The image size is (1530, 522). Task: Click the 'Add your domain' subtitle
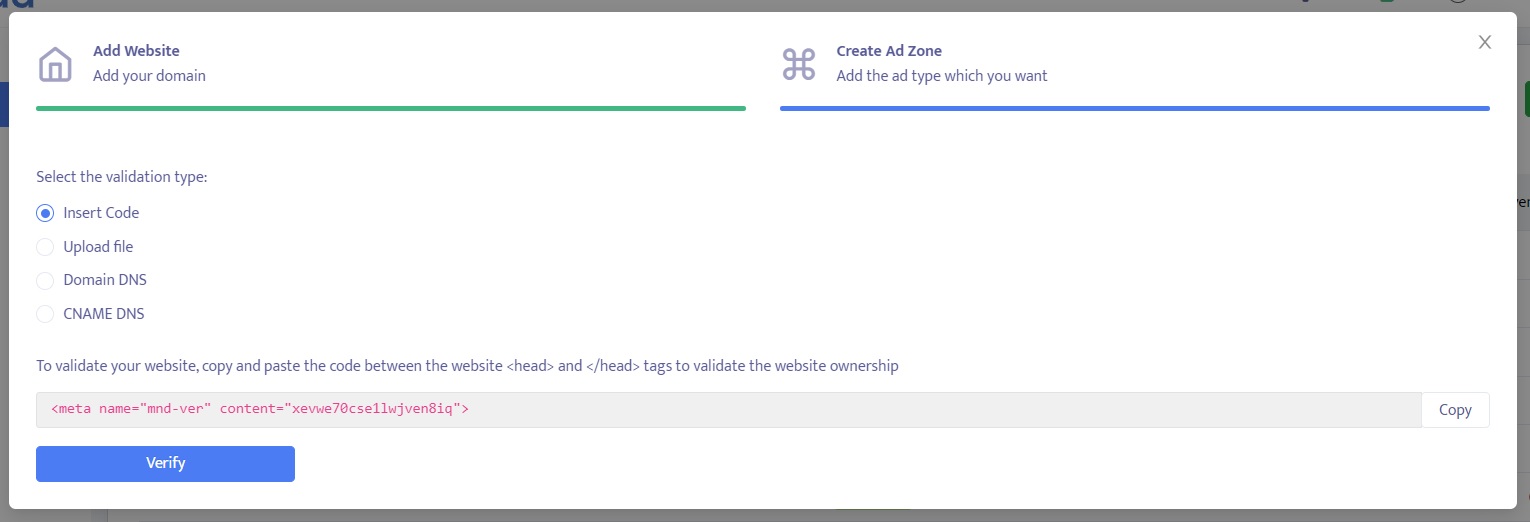tap(149, 76)
